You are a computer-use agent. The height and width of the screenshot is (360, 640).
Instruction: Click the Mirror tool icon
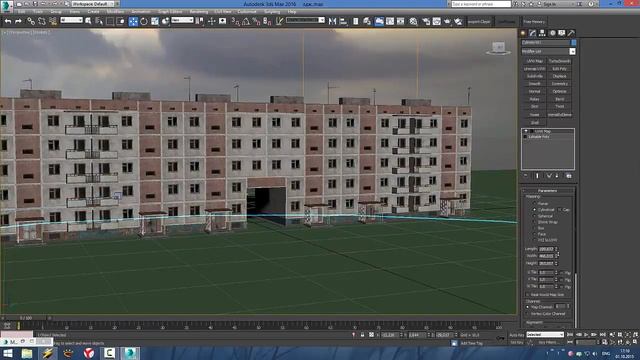pyautogui.click(x=332, y=21)
